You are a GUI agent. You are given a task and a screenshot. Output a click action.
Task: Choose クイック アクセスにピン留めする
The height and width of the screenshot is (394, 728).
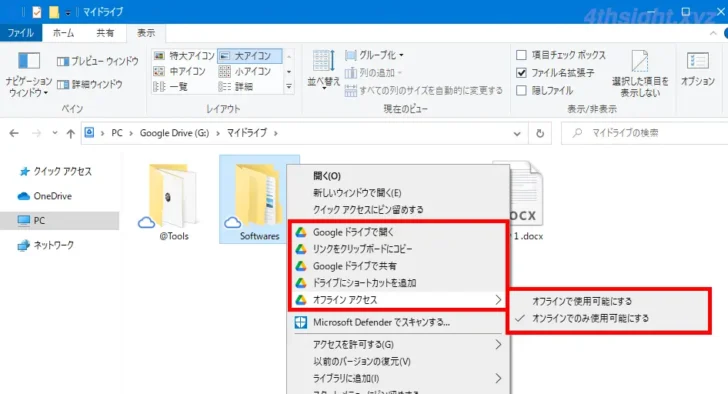pos(398,210)
